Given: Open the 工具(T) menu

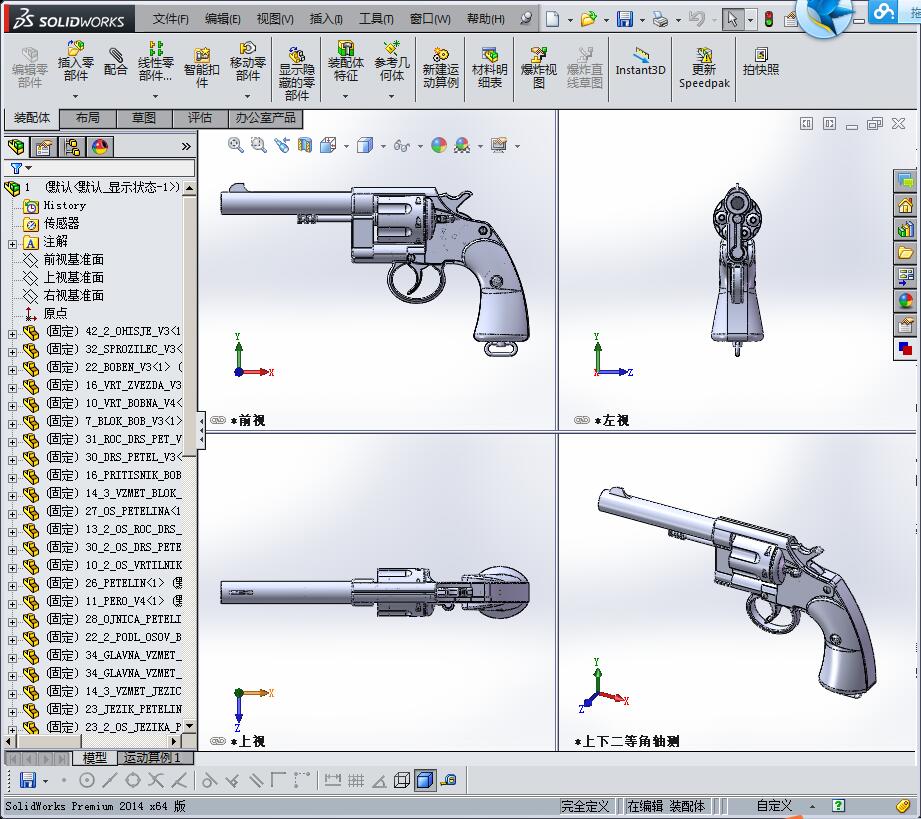Looking at the screenshot, I should (376, 18).
